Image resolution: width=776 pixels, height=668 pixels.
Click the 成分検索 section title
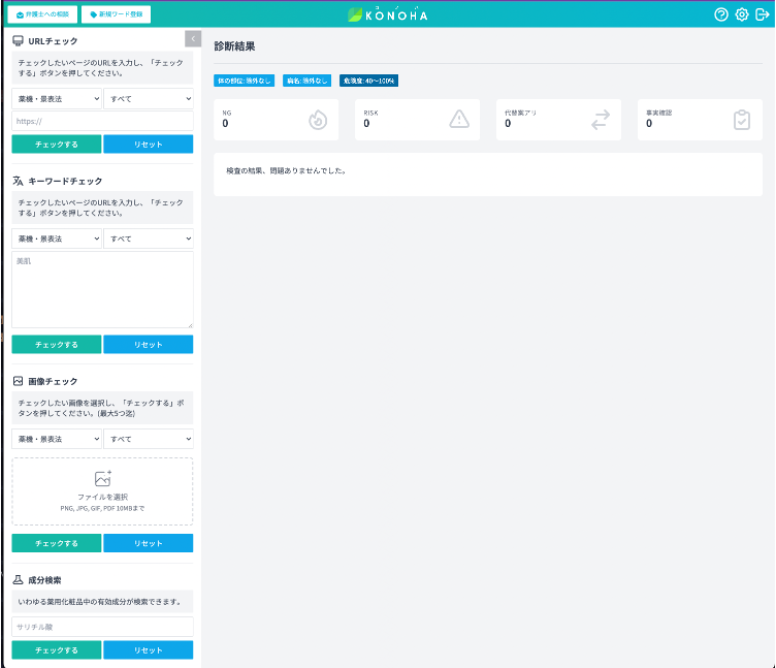(45, 580)
